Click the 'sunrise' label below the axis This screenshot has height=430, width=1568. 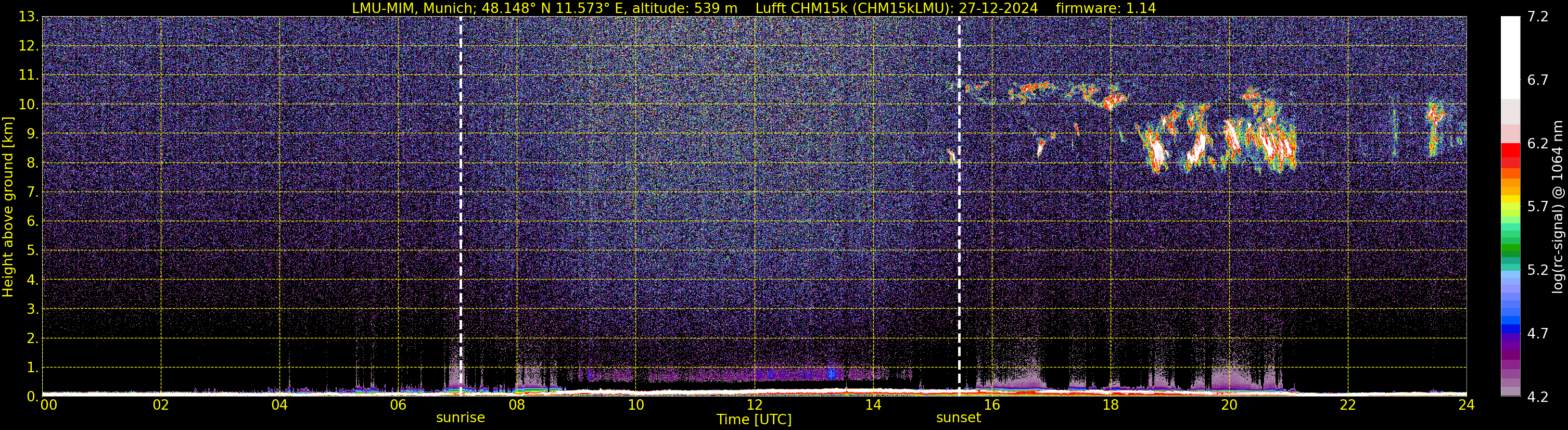click(460, 418)
